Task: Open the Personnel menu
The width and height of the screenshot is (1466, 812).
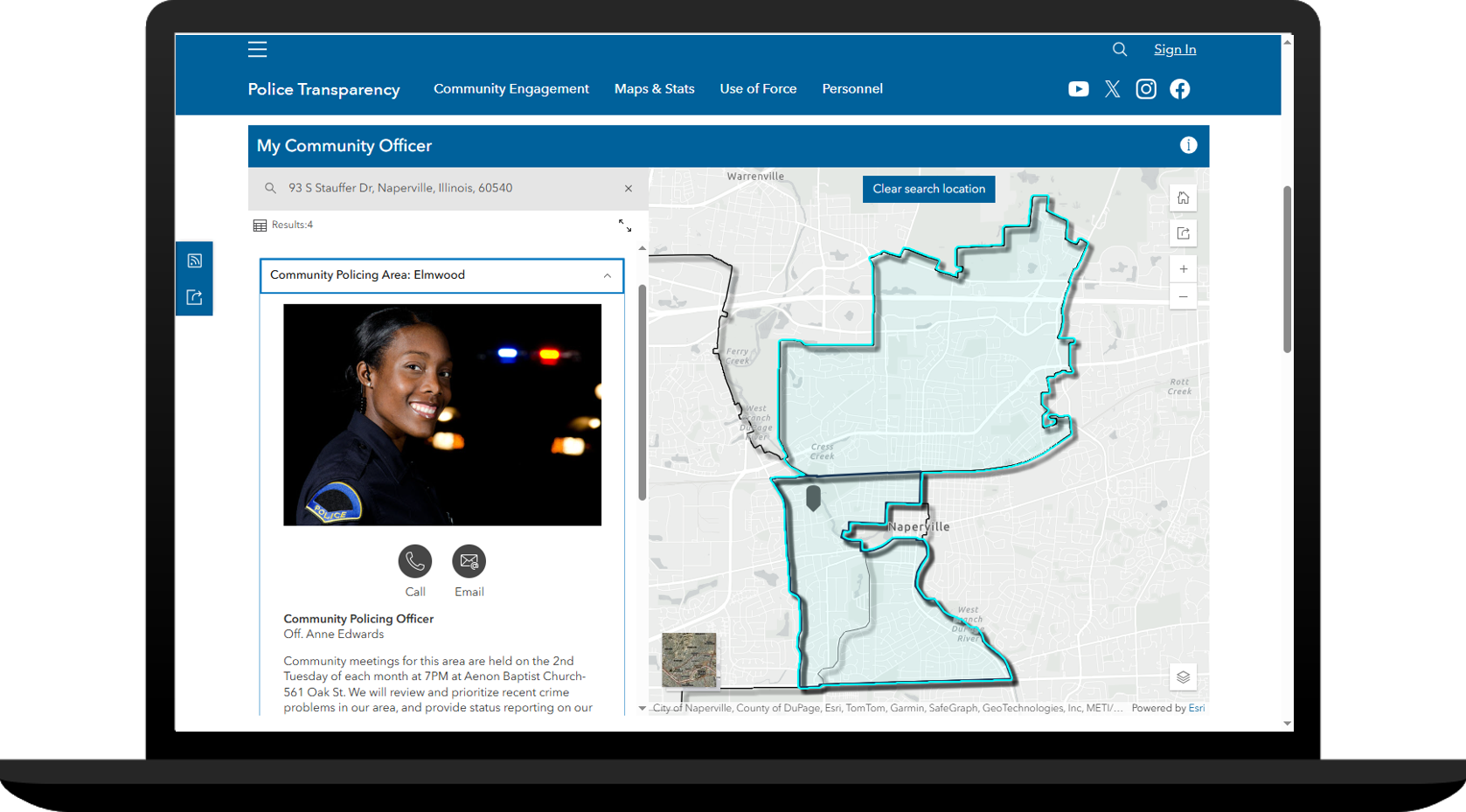Action: click(852, 89)
